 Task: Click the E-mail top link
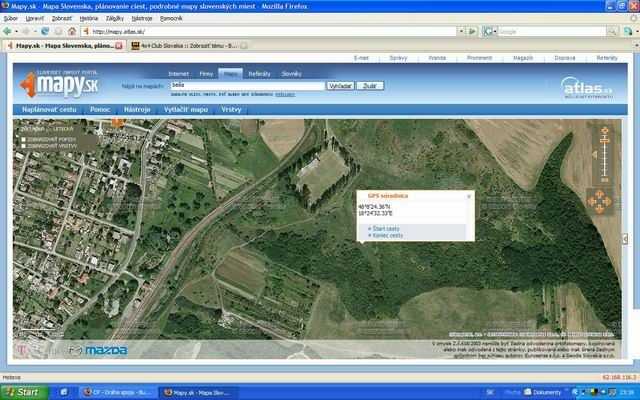361,58
